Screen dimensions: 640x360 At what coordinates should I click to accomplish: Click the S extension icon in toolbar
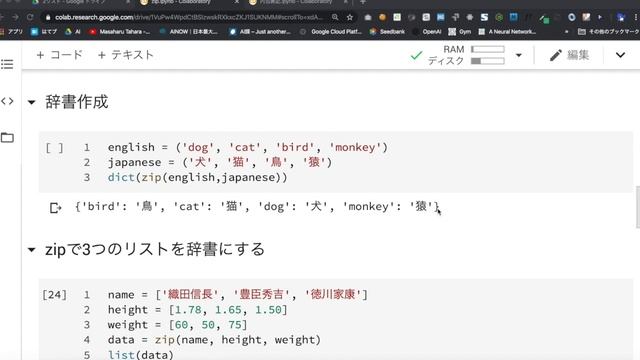pos(484,17)
